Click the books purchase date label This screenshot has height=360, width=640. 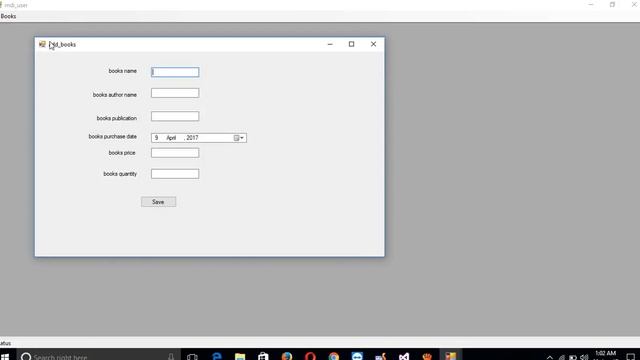point(113,136)
